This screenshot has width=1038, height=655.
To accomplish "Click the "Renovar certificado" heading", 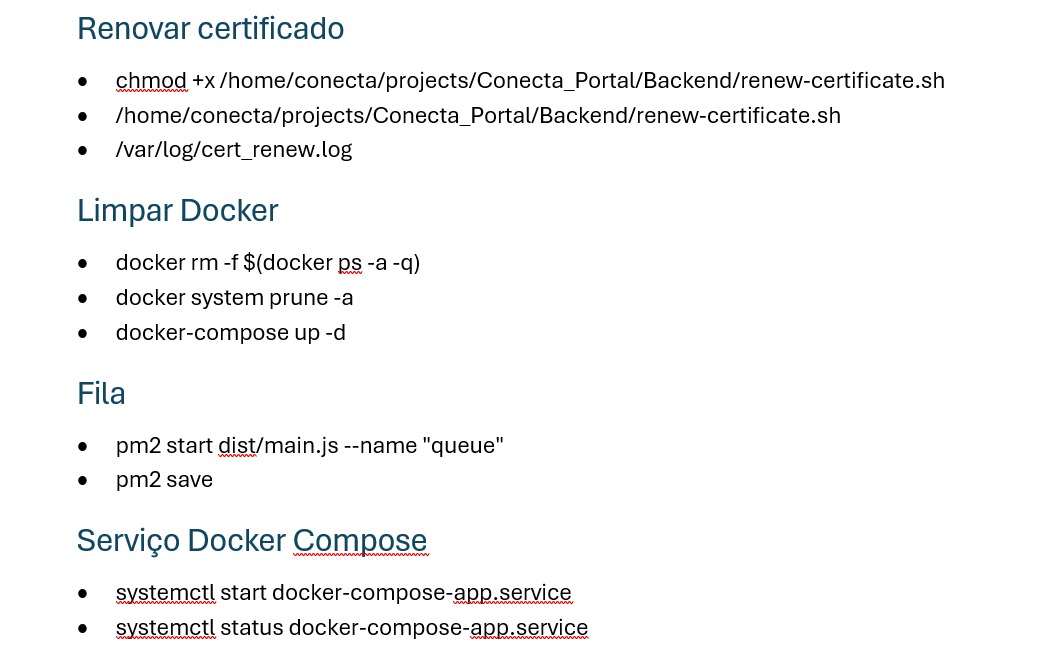I will [210, 29].
